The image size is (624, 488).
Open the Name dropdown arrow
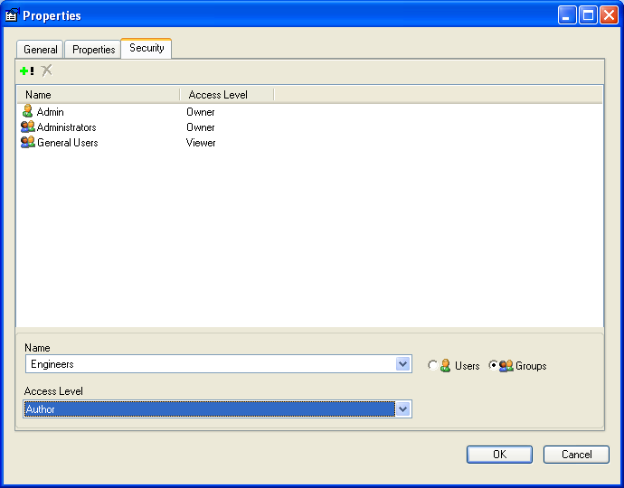click(x=403, y=364)
